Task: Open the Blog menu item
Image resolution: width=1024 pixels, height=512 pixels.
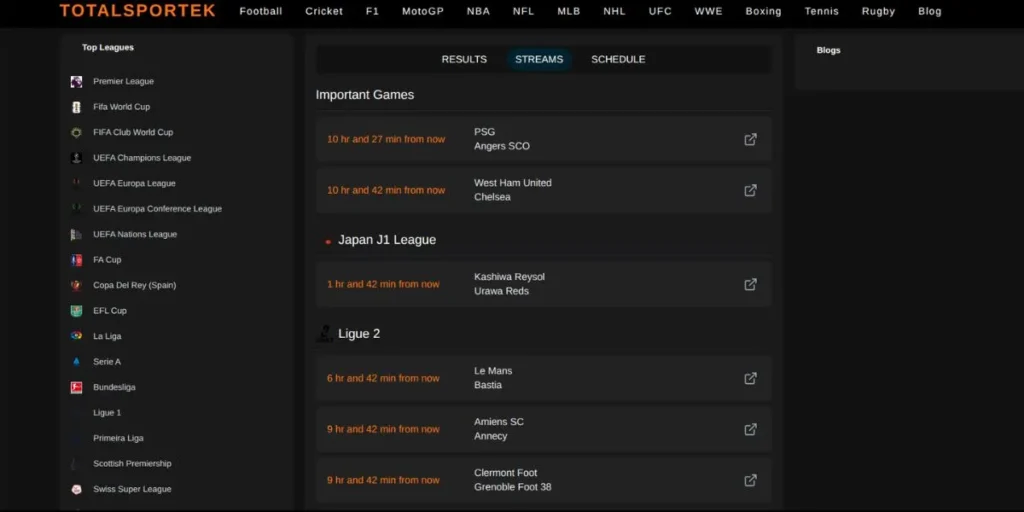Action: pyautogui.click(x=929, y=11)
